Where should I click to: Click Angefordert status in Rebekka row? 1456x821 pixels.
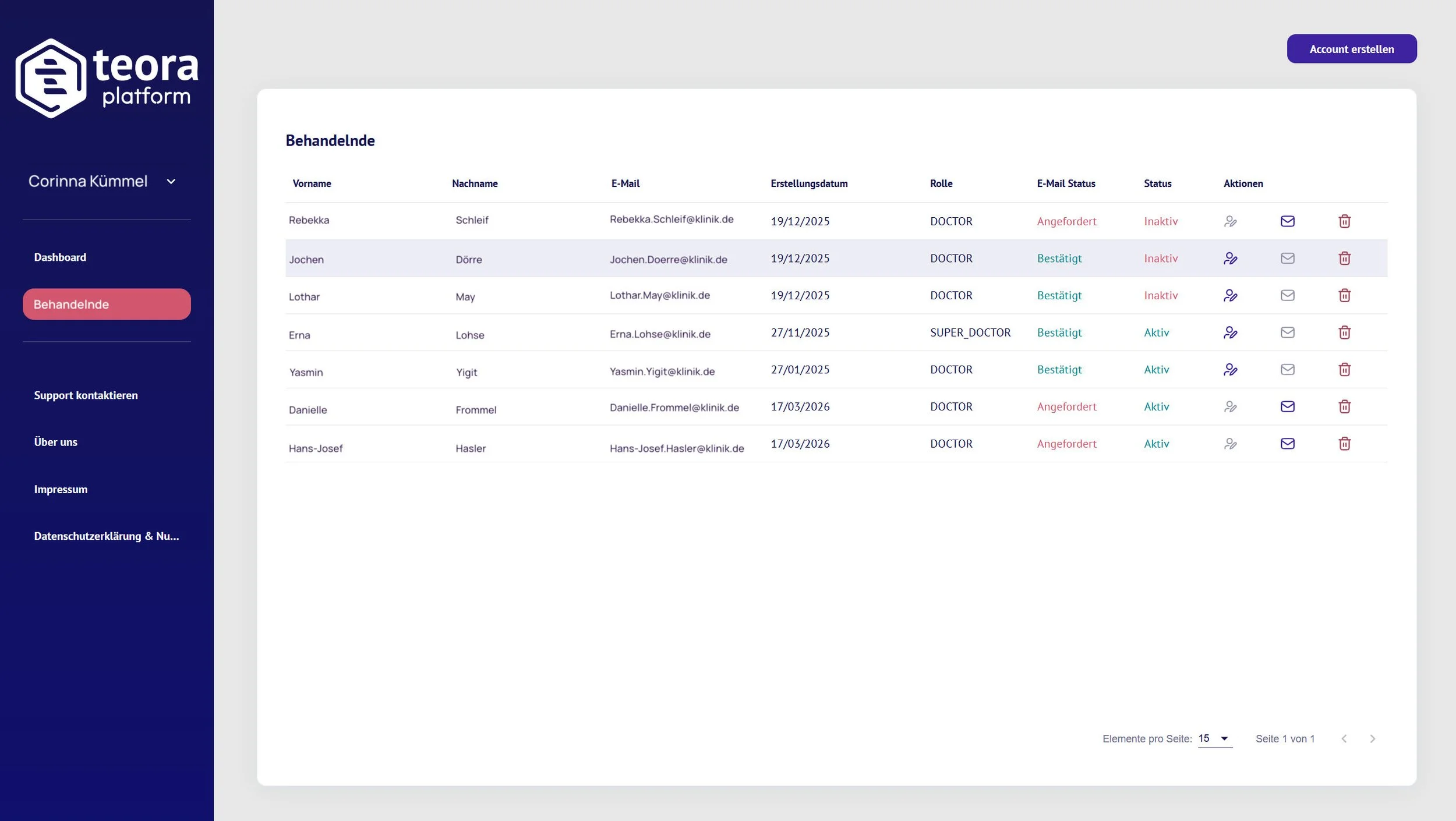tap(1066, 221)
